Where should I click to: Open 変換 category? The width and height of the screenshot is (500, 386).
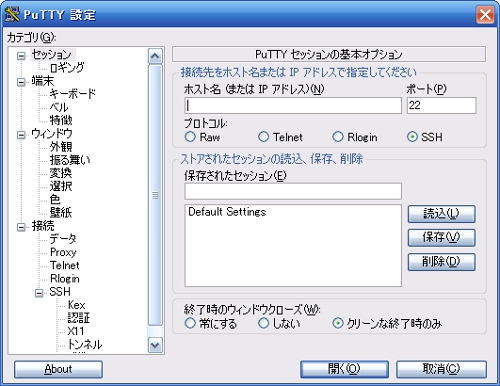pos(61,173)
